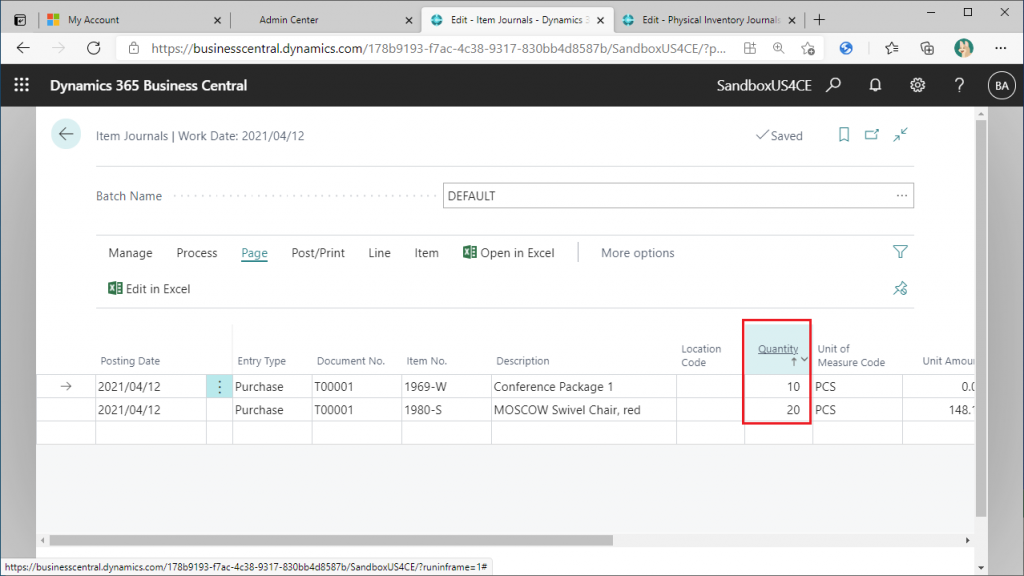Collapse the page with the shrink arrows icon
Viewport: 1024px width, 576px height.
point(901,135)
